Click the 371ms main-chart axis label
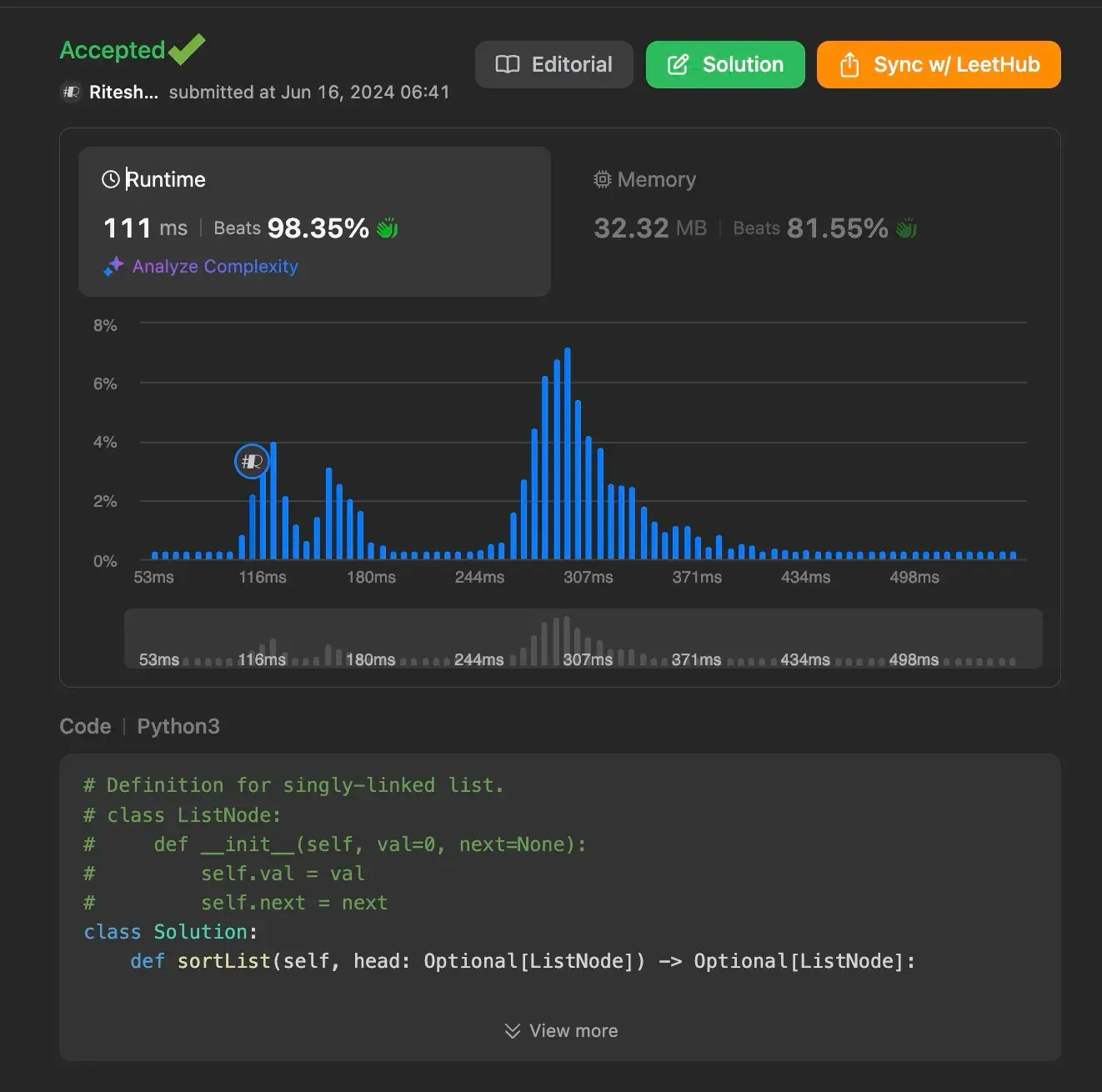 coord(697,577)
